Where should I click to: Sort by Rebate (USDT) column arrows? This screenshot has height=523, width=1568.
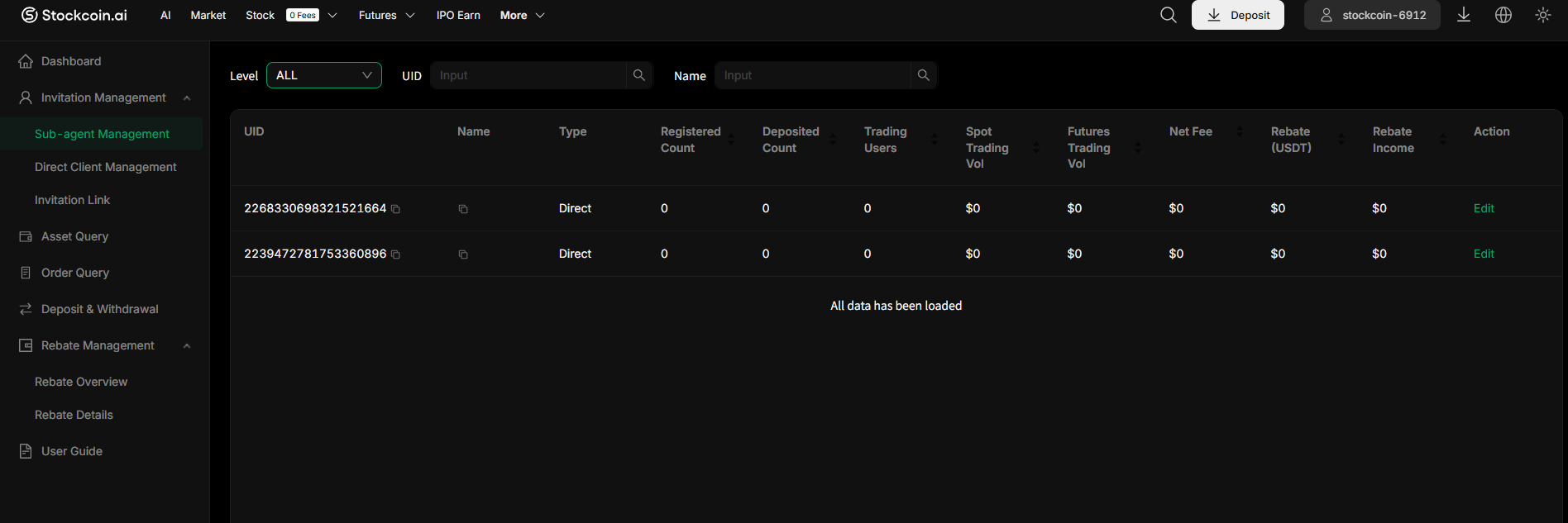(1341, 140)
